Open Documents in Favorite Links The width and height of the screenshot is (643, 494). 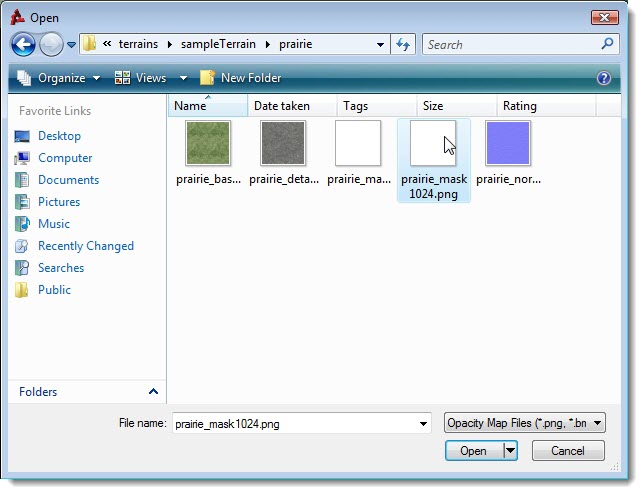point(68,180)
